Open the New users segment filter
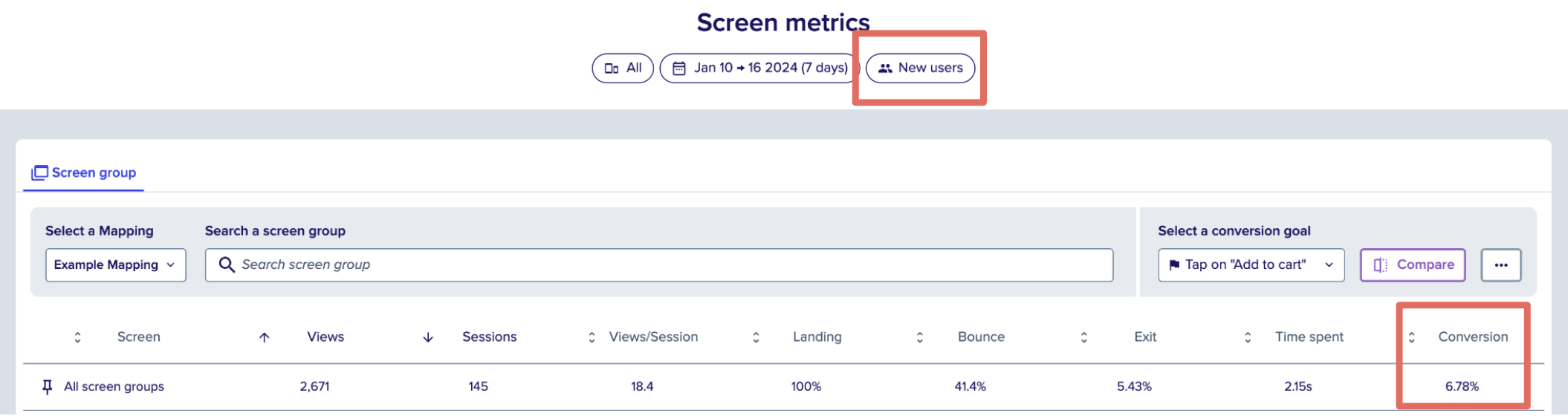This screenshot has height=416, width=1568. coord(920,68)
